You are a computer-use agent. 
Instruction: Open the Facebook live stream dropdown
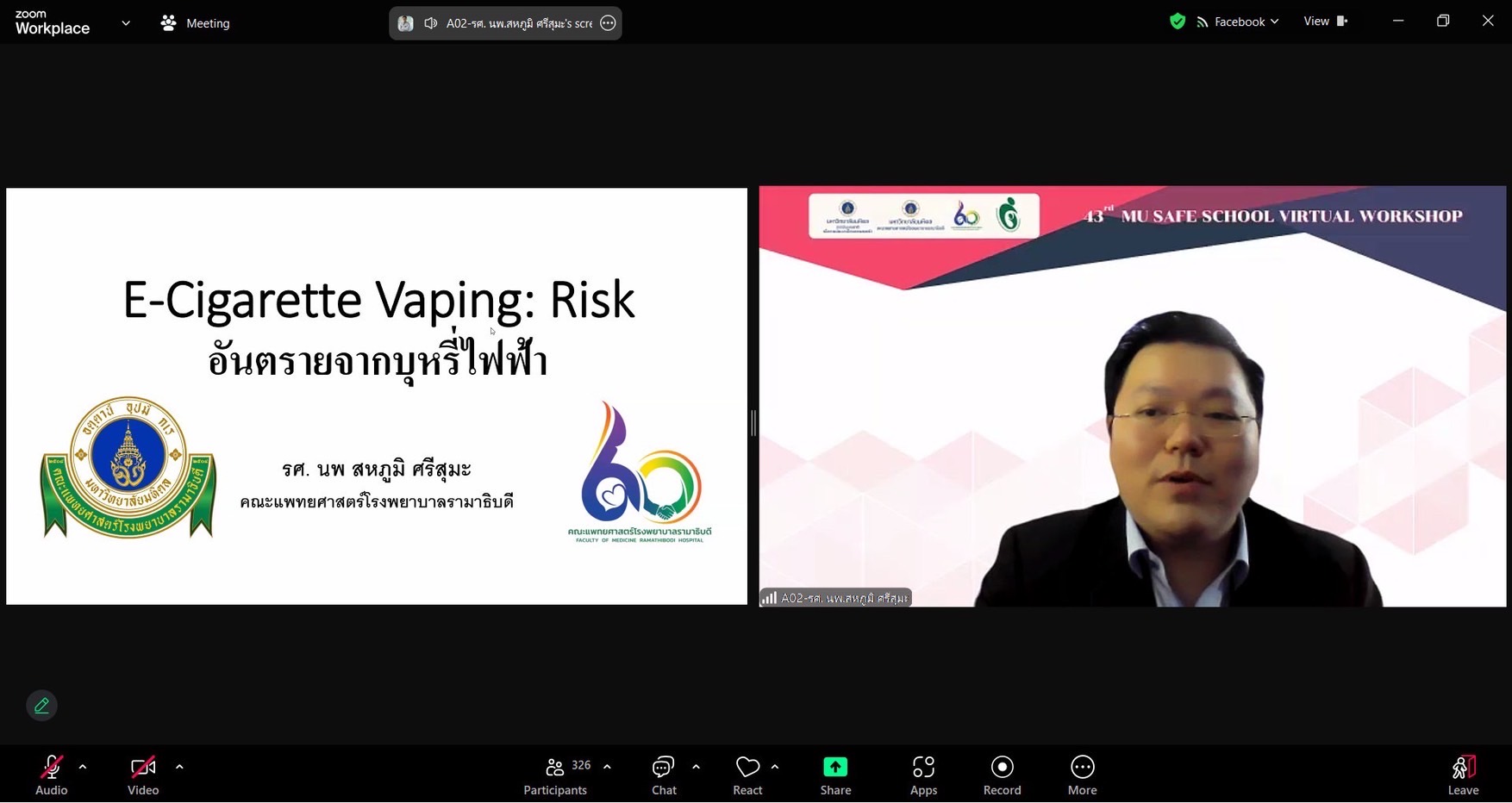point(1239,22)
